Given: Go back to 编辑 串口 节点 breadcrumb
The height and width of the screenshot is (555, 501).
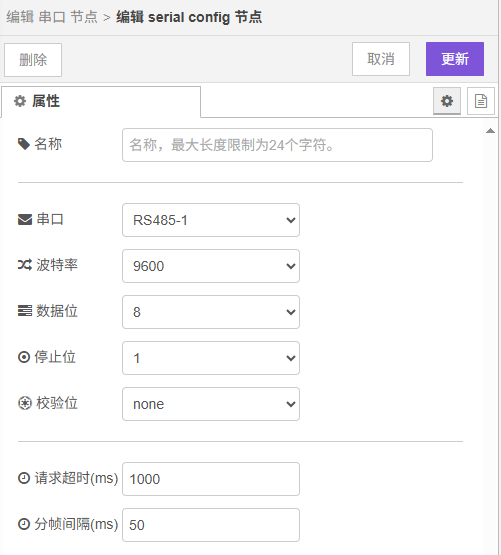Looking at the screenshot, I should pyautogui.click(x=52, y=17).
